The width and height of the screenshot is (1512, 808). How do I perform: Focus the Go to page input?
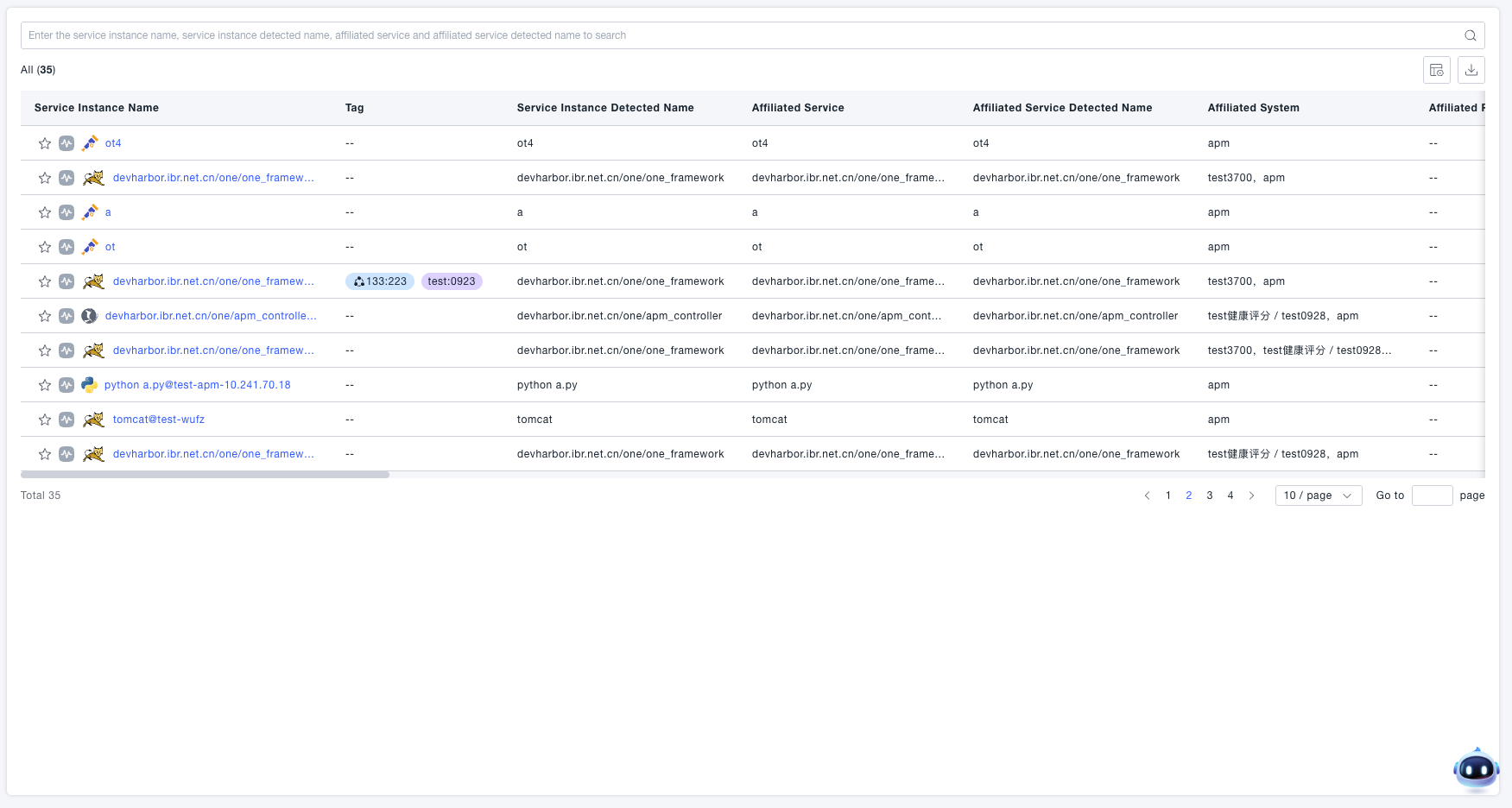point(1432,496)
